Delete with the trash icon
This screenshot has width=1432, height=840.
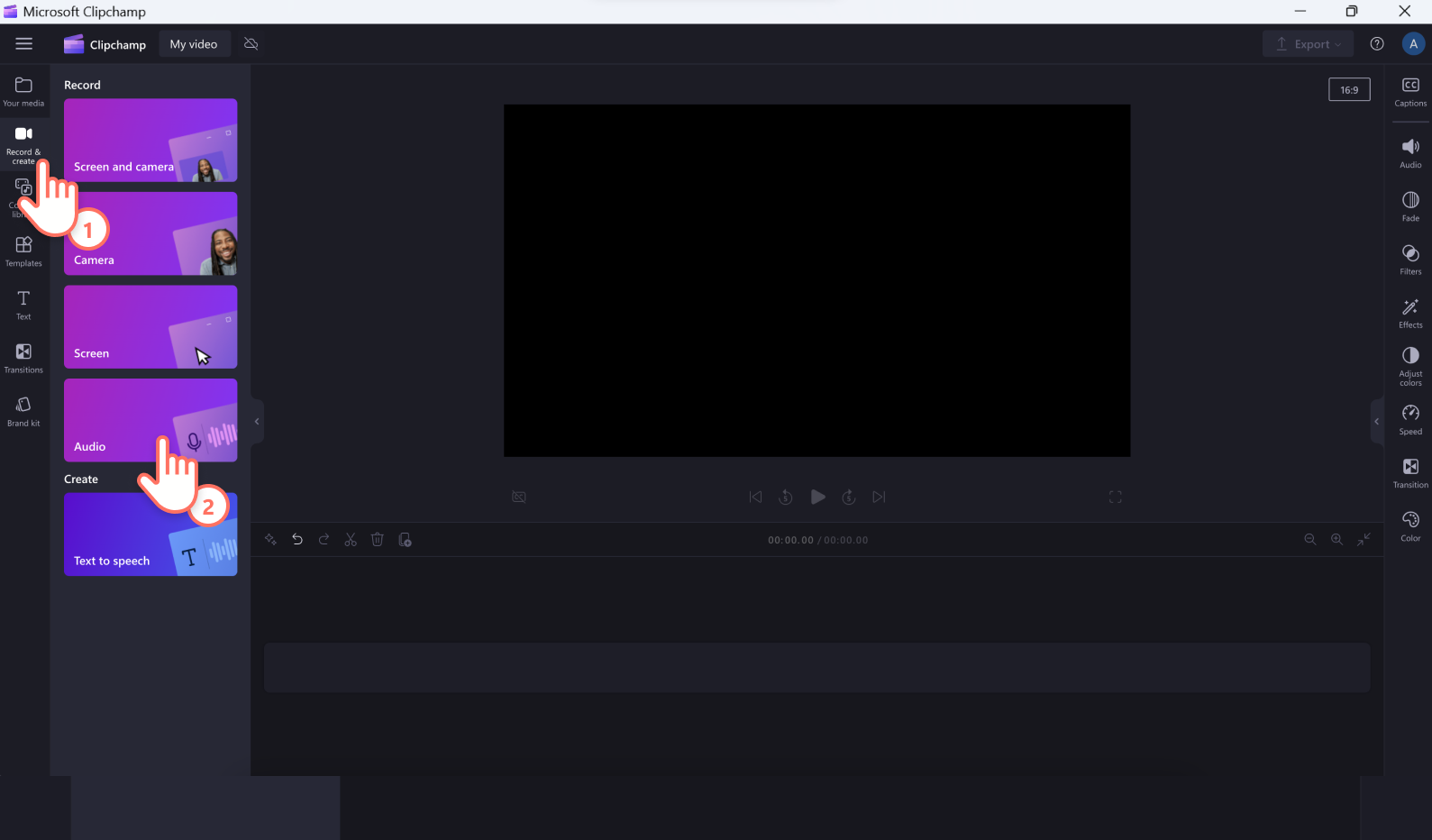pos(378,540)
